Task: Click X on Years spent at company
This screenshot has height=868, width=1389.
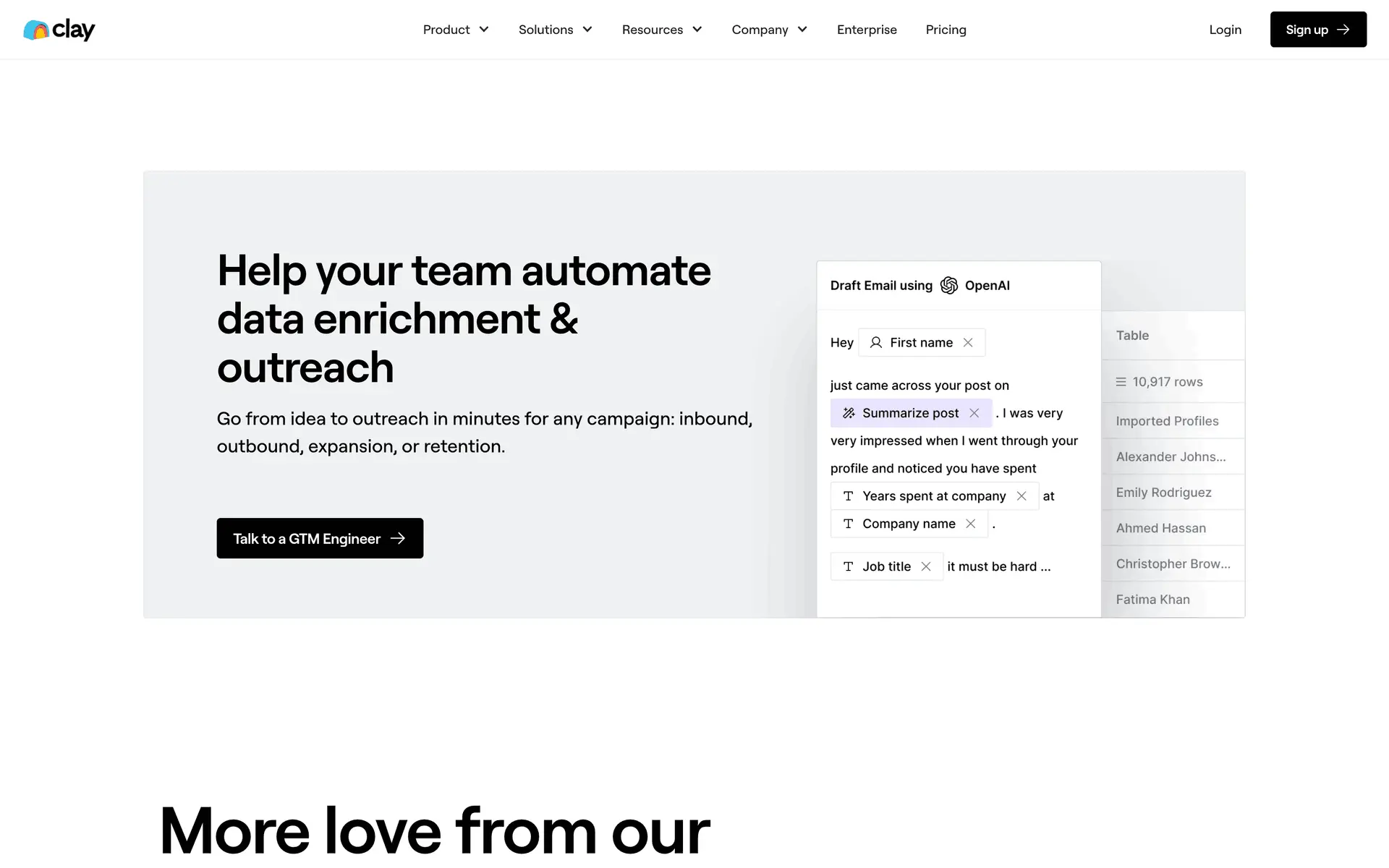Action: (1021, 496)
